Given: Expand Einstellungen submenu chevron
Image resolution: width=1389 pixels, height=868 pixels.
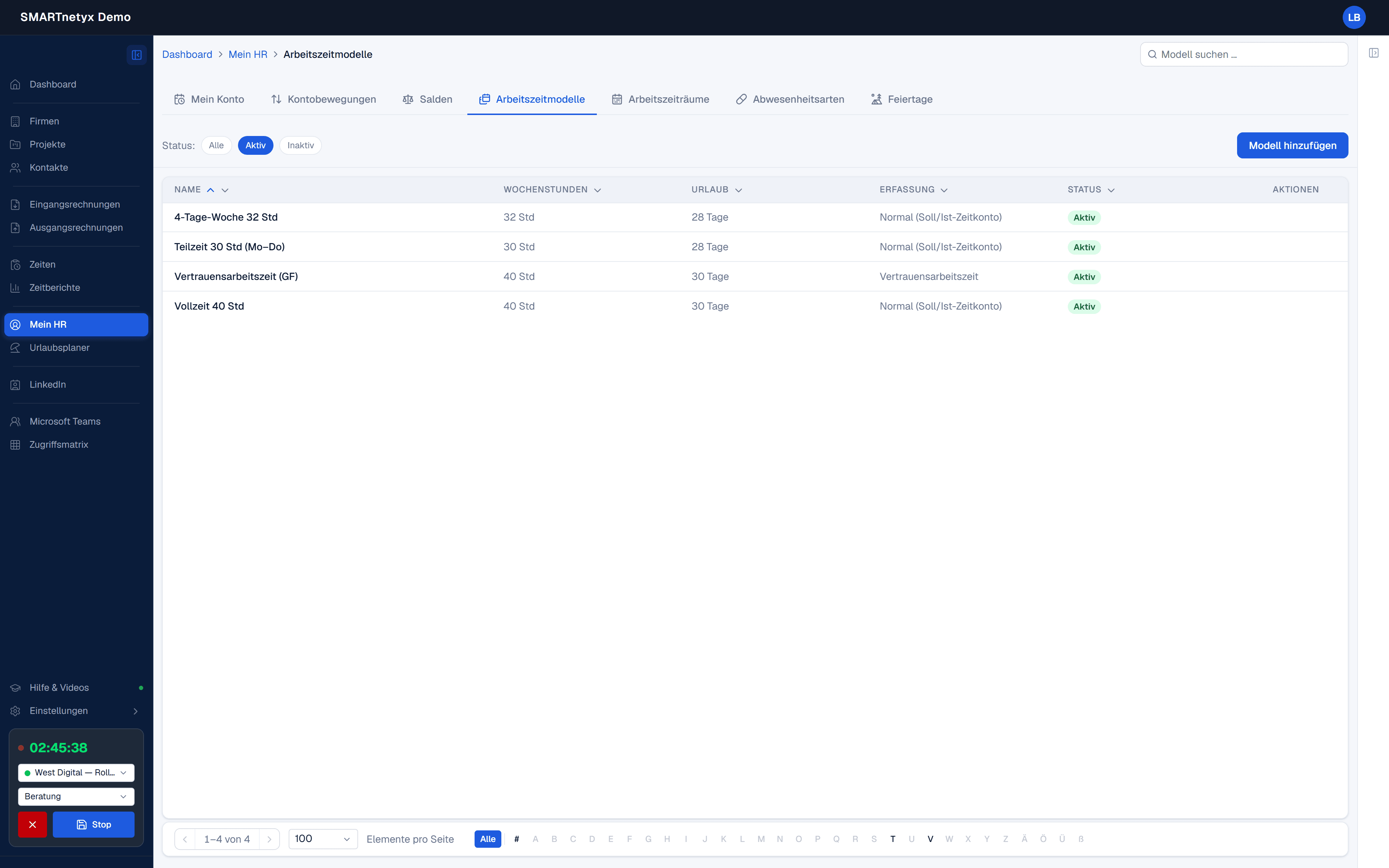Looking at the screenshot, I should point(135,711).
